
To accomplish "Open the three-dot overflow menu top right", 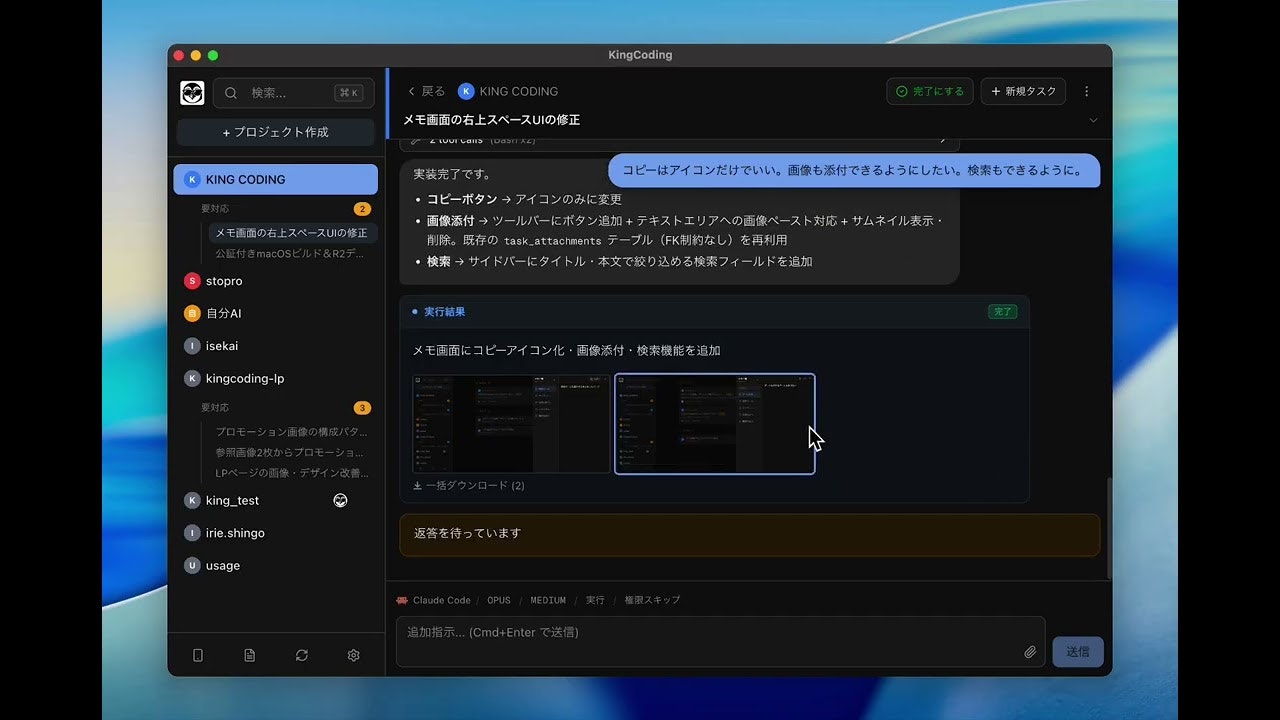I will (x=1087, y=91).
